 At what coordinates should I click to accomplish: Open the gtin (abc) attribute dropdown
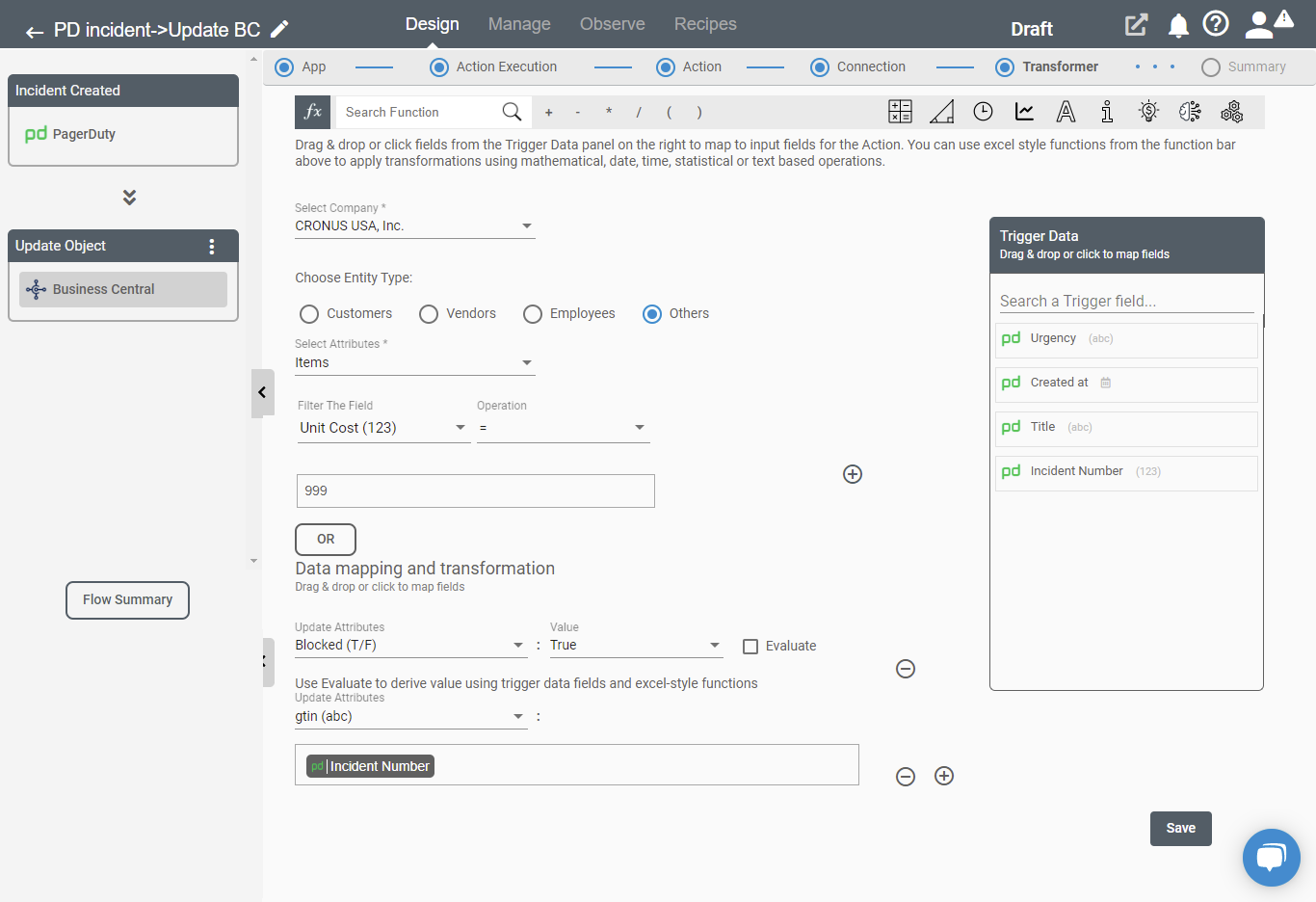(411, 717)
